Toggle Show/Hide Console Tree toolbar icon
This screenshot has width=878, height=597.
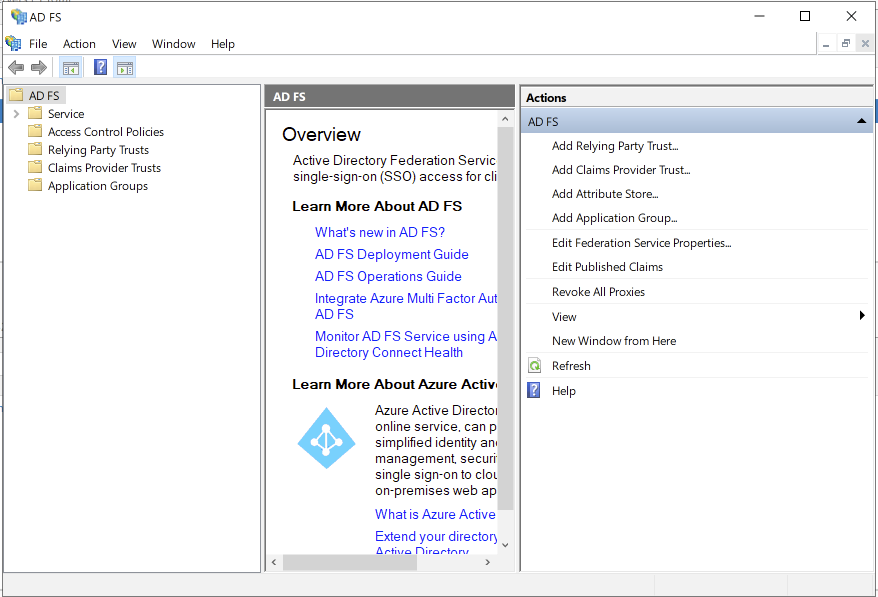[71, 67]
